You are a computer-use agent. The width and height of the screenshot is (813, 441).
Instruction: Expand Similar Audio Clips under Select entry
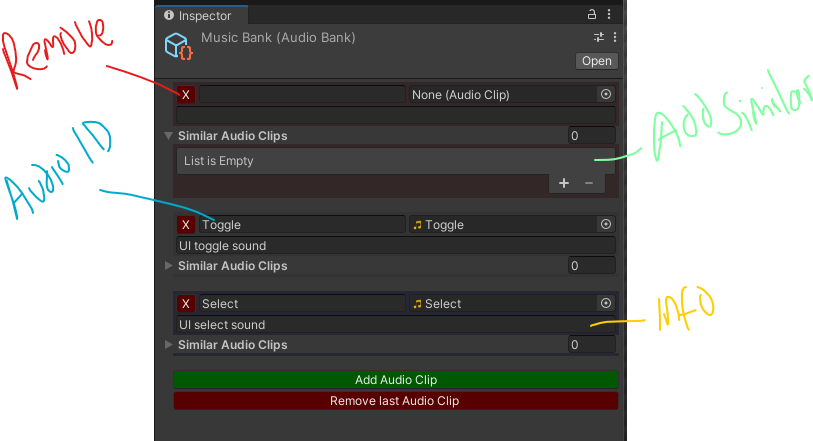tap(168, 345)
